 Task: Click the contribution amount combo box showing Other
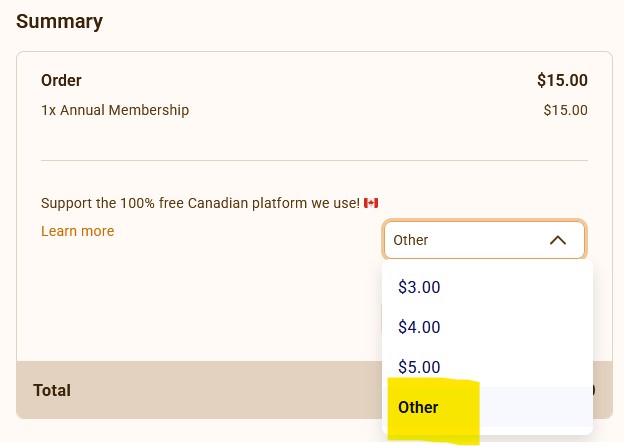(x=470, y=240)
